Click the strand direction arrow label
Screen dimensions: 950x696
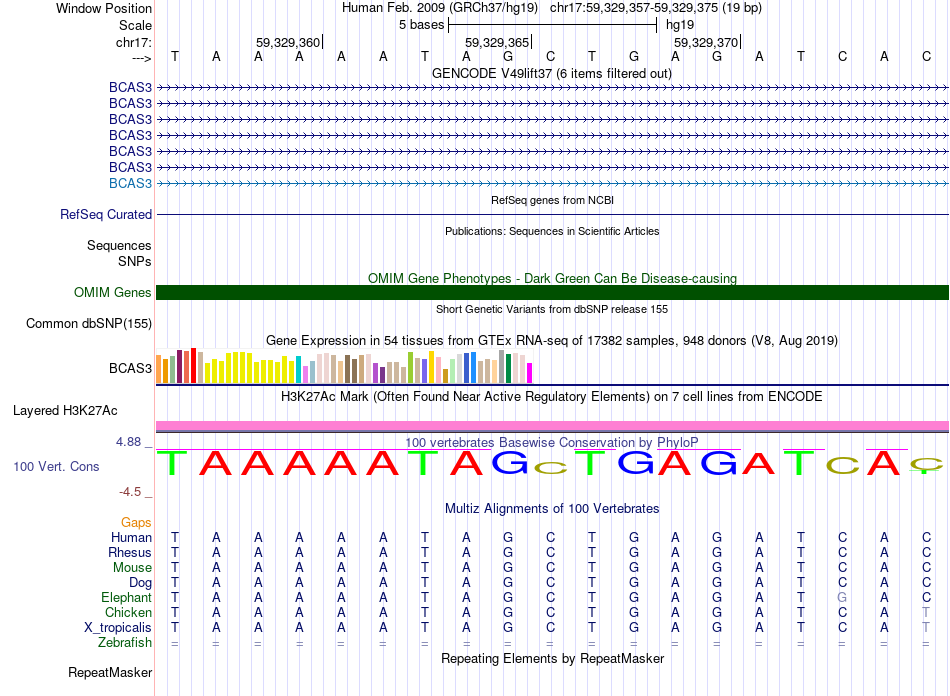(141, 58)
